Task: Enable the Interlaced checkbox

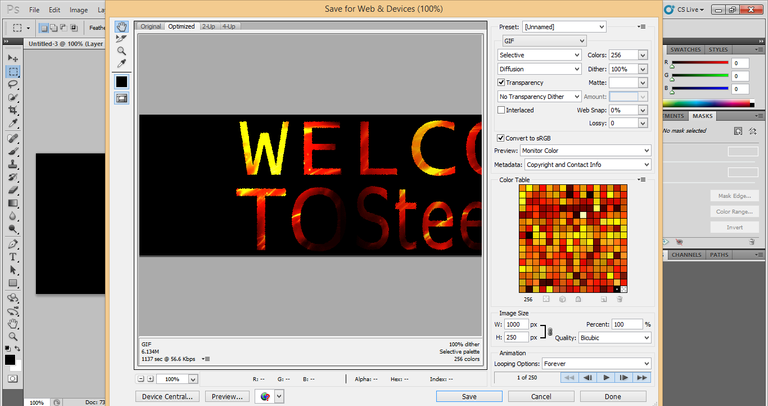Action: point(501,110)
